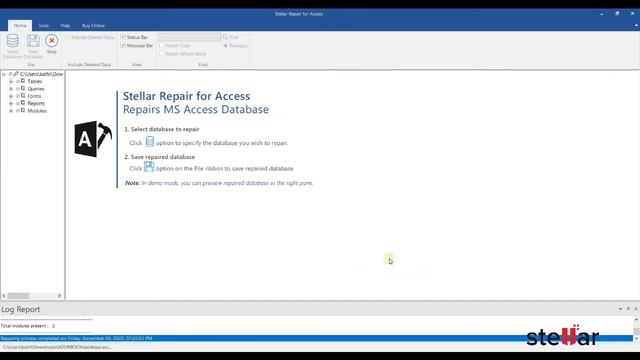Image resolution: width=640 pixels, height=360 pixels.
Task: Click the Previous search result button
Action: tap(235, 46)
